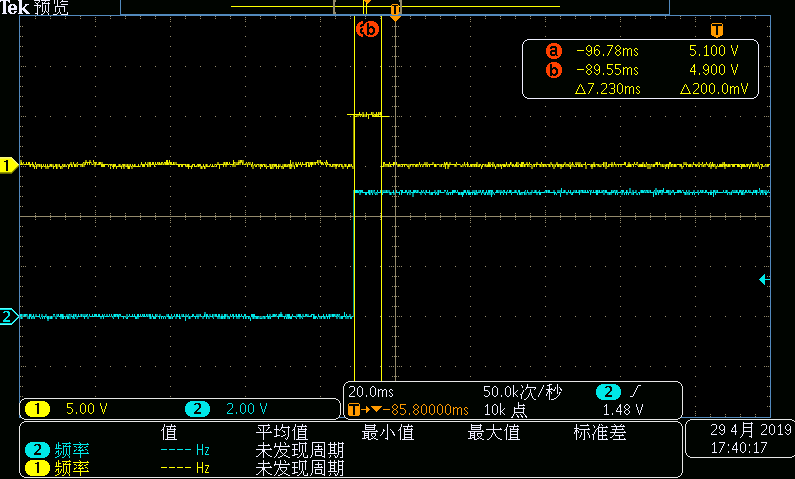This screenshot has height=479, width=795.
Task: Click the 值 column header
Action: point(169,432)
